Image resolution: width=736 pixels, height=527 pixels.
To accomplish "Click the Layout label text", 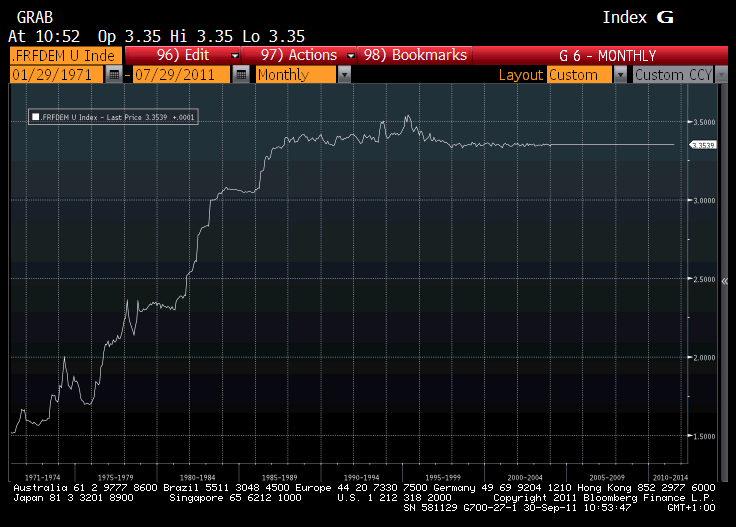I will click(x=521, y=75).
